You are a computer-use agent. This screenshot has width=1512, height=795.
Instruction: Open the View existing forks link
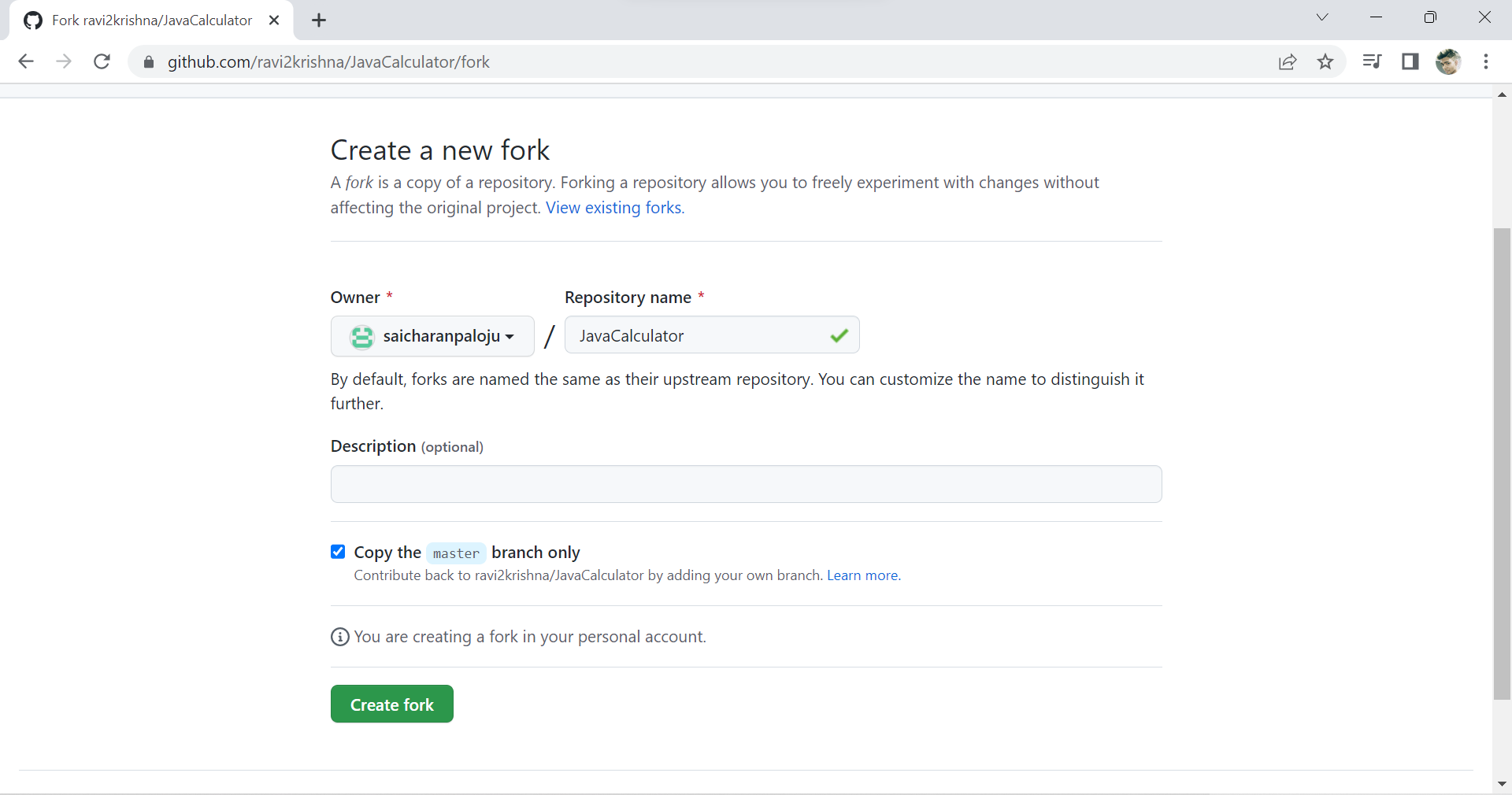(614, 208)
